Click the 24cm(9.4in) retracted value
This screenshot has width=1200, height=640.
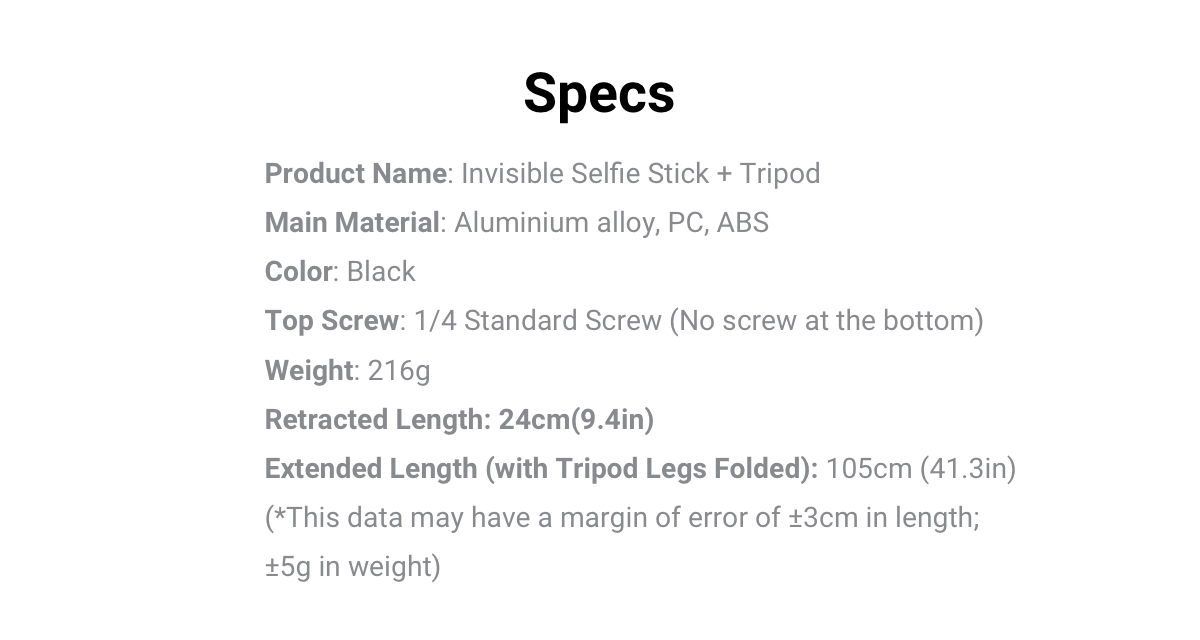coord(577,419)
